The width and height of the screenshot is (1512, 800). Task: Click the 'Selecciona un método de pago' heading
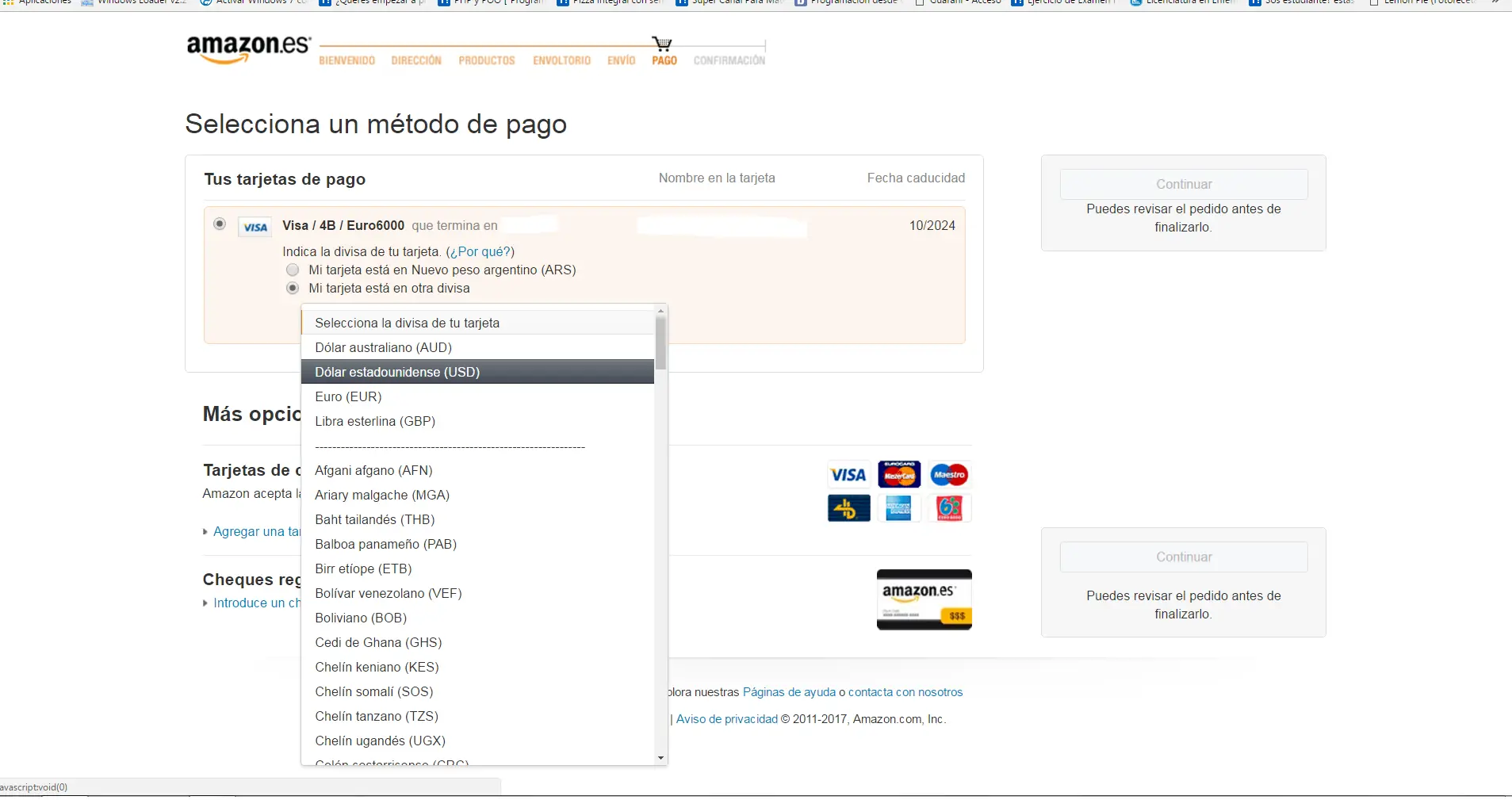[x=376, y=124]
